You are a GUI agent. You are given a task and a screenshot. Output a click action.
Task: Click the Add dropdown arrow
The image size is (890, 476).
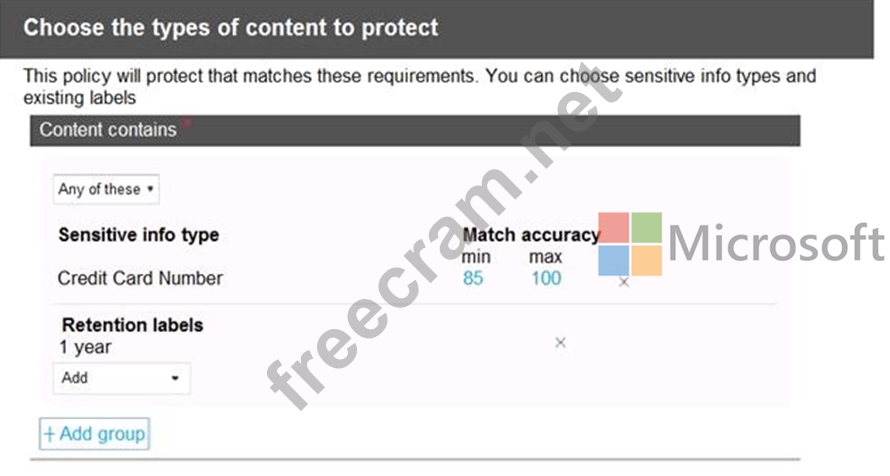coord(175,378)
